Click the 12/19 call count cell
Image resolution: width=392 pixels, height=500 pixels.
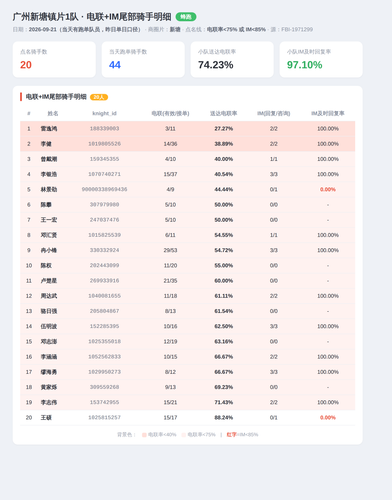click(x=170, y=341)
